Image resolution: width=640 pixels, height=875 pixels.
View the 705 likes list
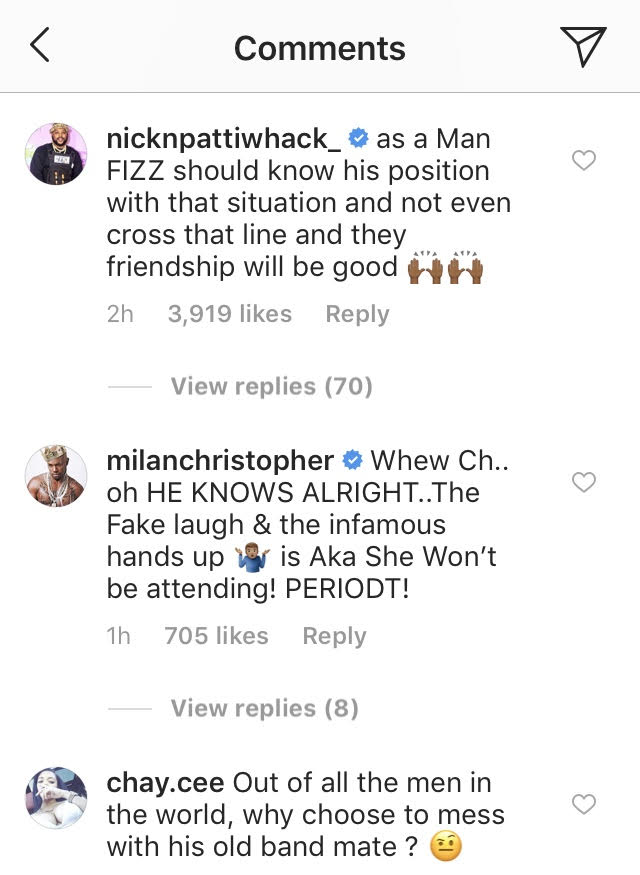tap(216, 636)
